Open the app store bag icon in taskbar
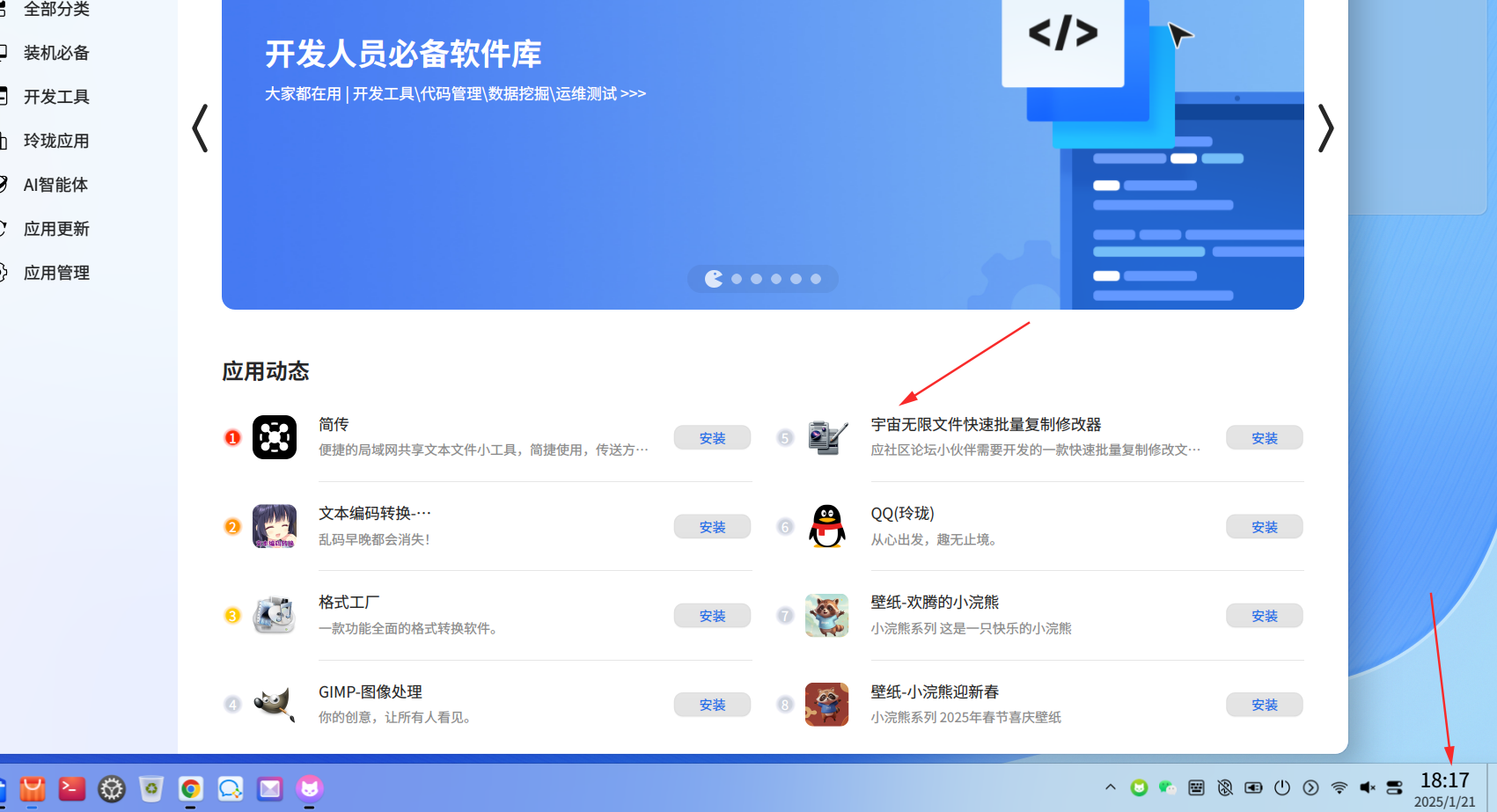This screenshot has width=1497, height=812. [33, 788]
